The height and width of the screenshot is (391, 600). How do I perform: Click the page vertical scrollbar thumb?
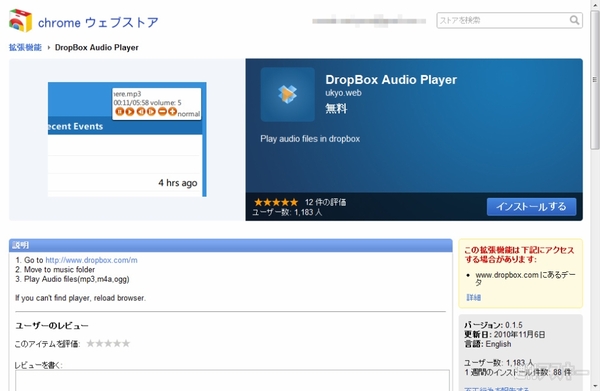coord(594,80)
